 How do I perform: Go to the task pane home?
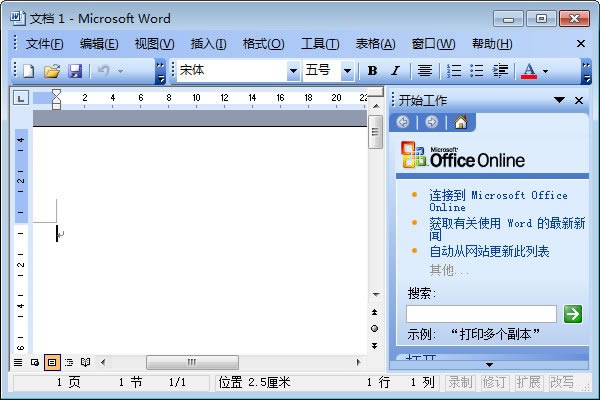(461, 122)
